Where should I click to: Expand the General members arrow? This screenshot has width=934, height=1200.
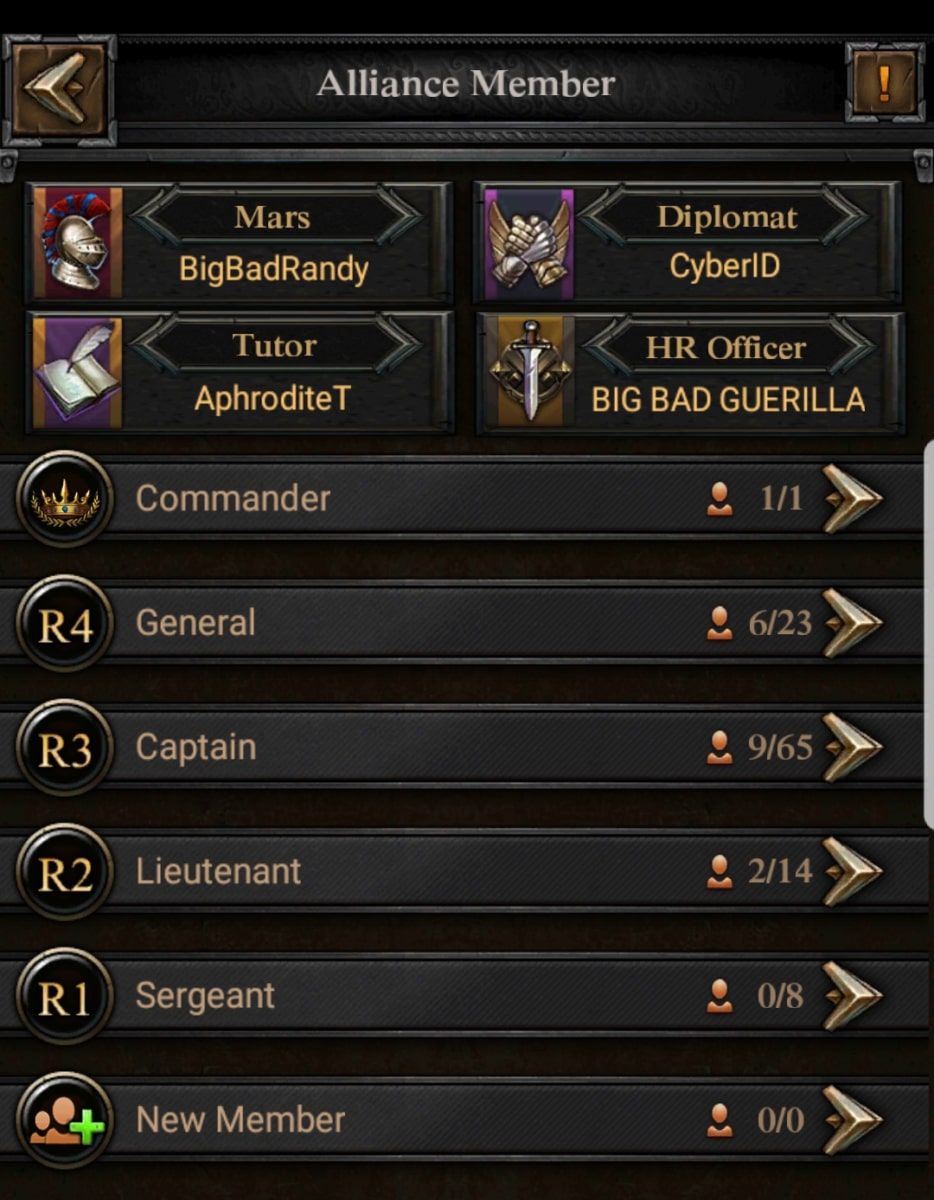click(851, 623)
